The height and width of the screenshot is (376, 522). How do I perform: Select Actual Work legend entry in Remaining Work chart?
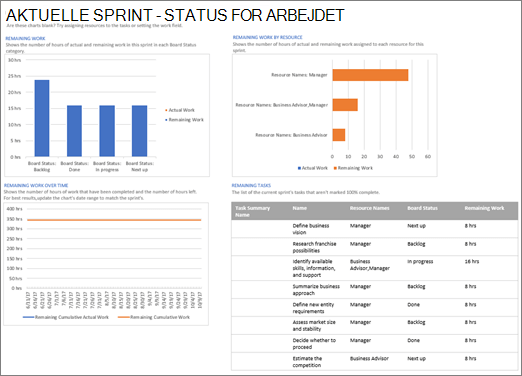pos(180,110)
